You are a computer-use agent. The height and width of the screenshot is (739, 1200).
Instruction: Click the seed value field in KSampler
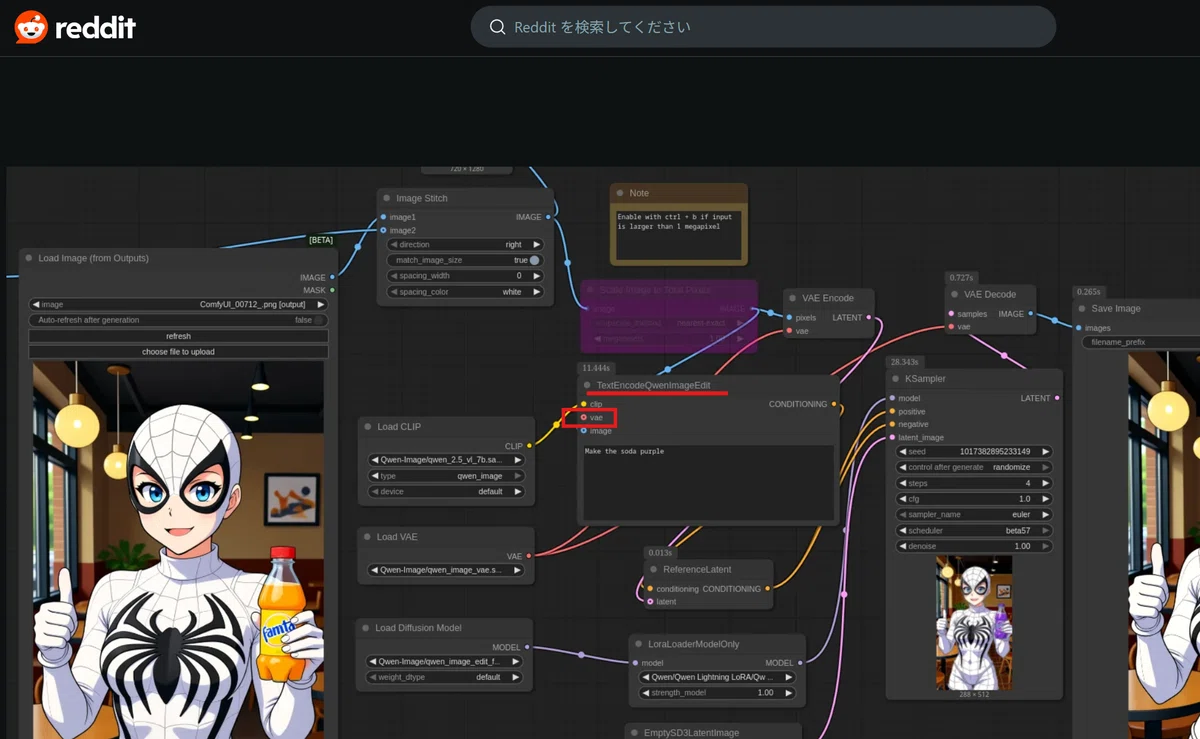coord(975,452)
